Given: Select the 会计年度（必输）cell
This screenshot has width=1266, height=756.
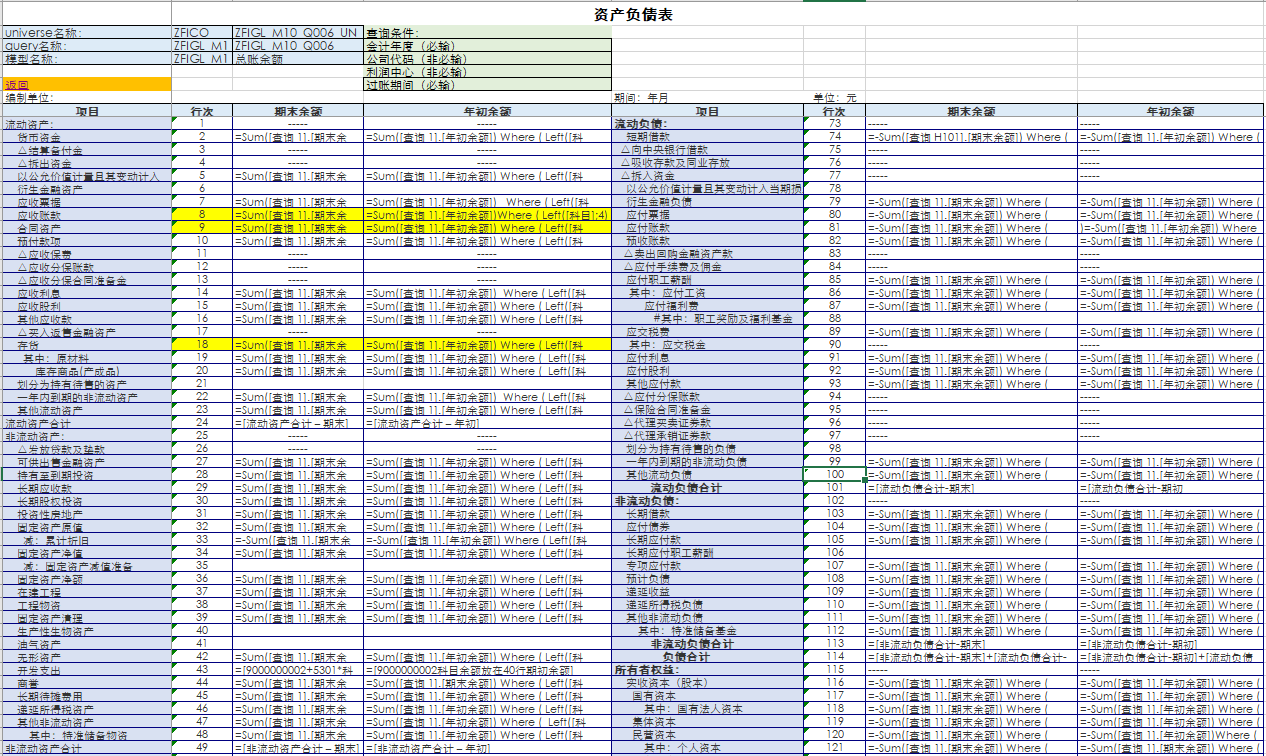Looking at the screenshot, I should [x=488, y=46].
